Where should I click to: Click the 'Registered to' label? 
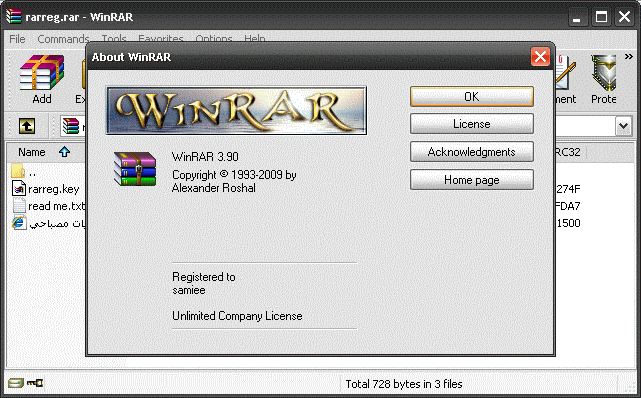[204, 277]
